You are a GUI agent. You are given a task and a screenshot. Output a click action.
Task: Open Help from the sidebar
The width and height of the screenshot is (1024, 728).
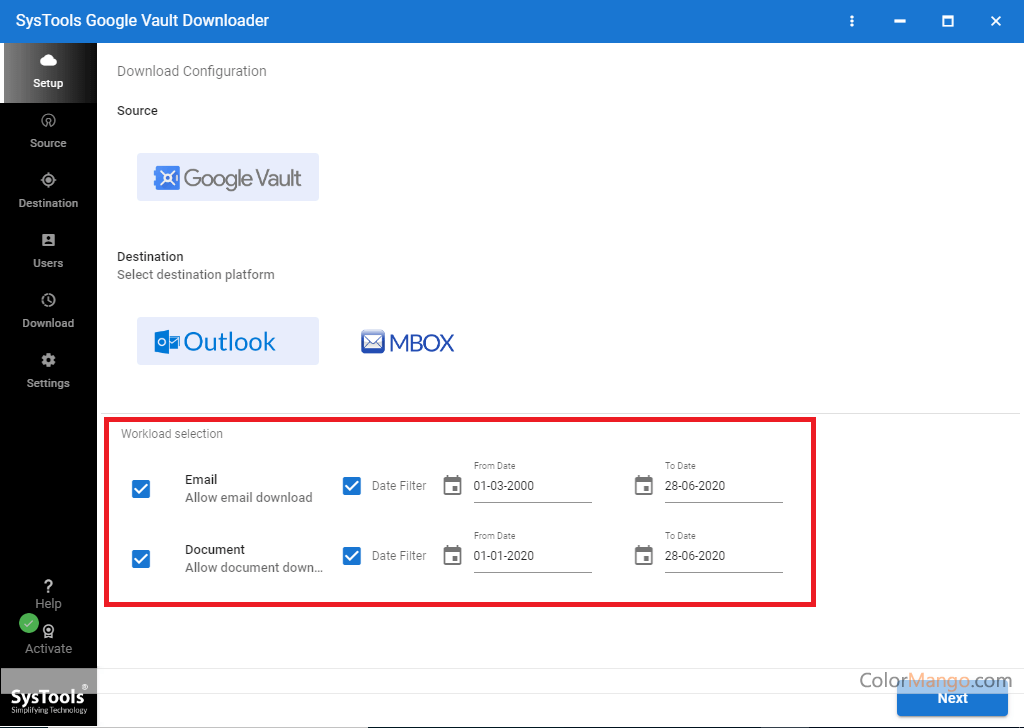click(x=48, y=594)
